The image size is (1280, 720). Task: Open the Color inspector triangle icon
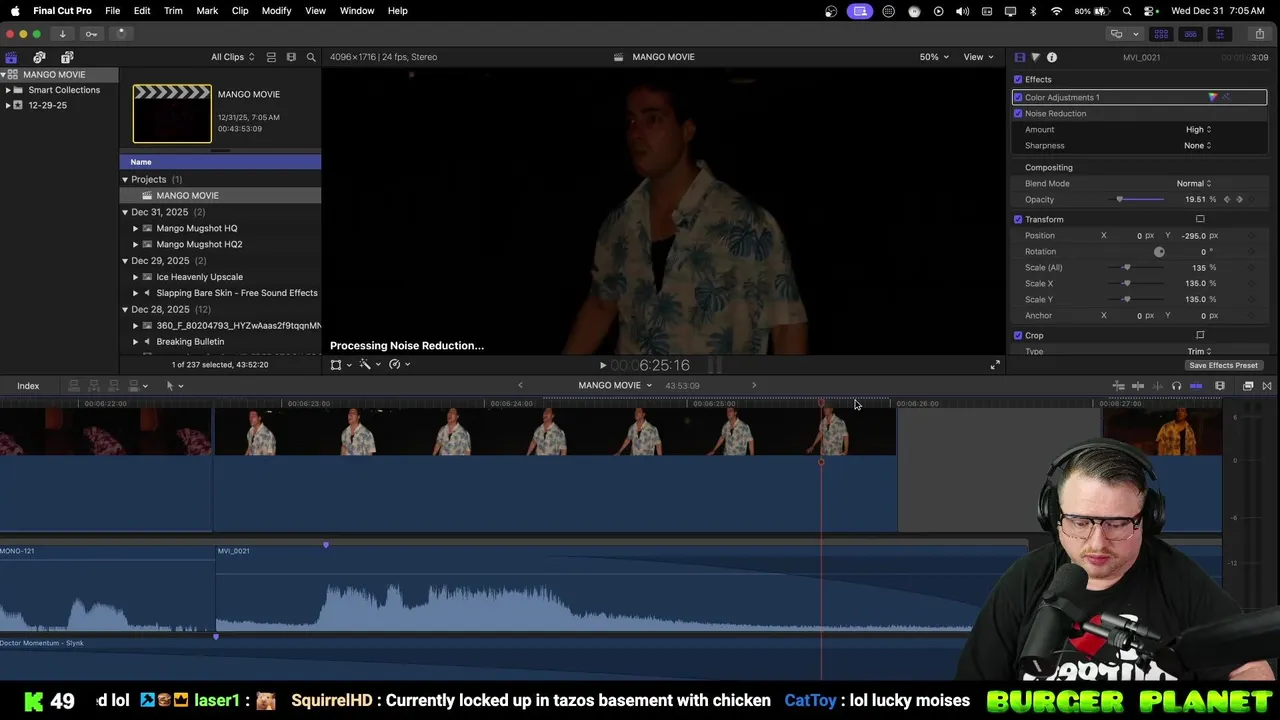1035,57
